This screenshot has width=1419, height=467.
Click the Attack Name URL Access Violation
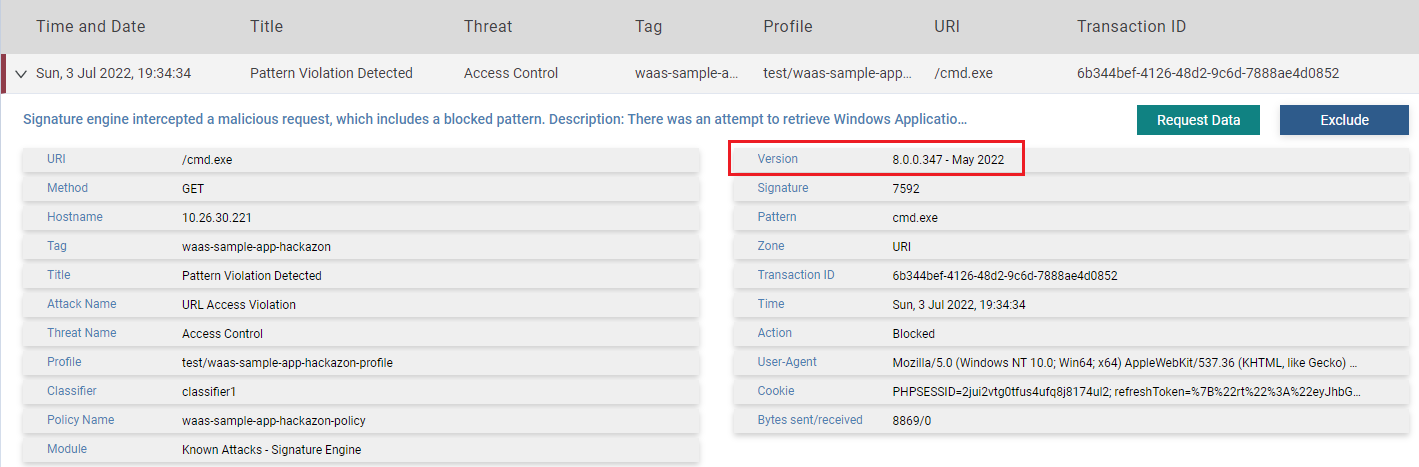click(239, 304)
